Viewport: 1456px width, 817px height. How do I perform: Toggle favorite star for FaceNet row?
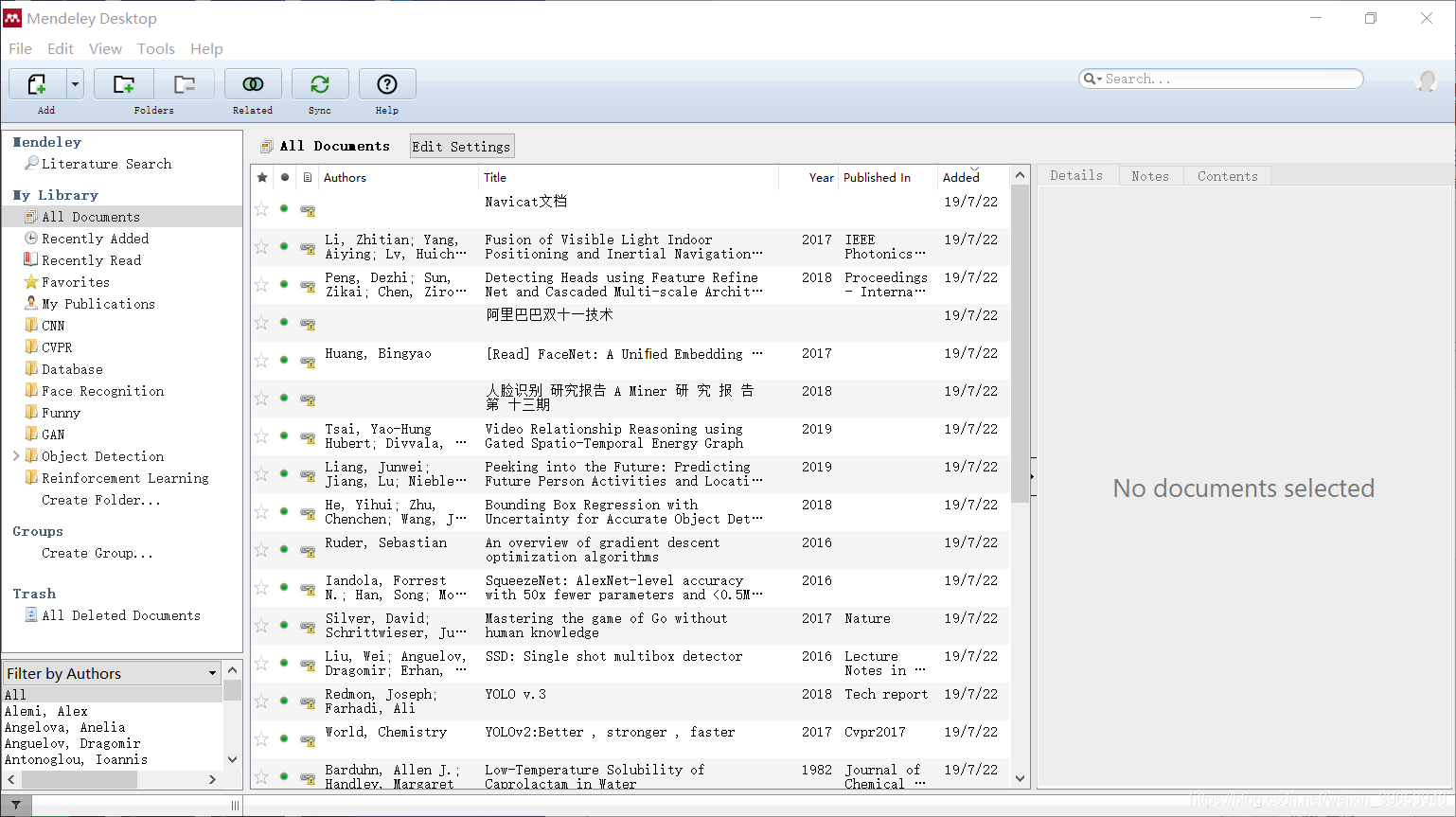point(261,361)
